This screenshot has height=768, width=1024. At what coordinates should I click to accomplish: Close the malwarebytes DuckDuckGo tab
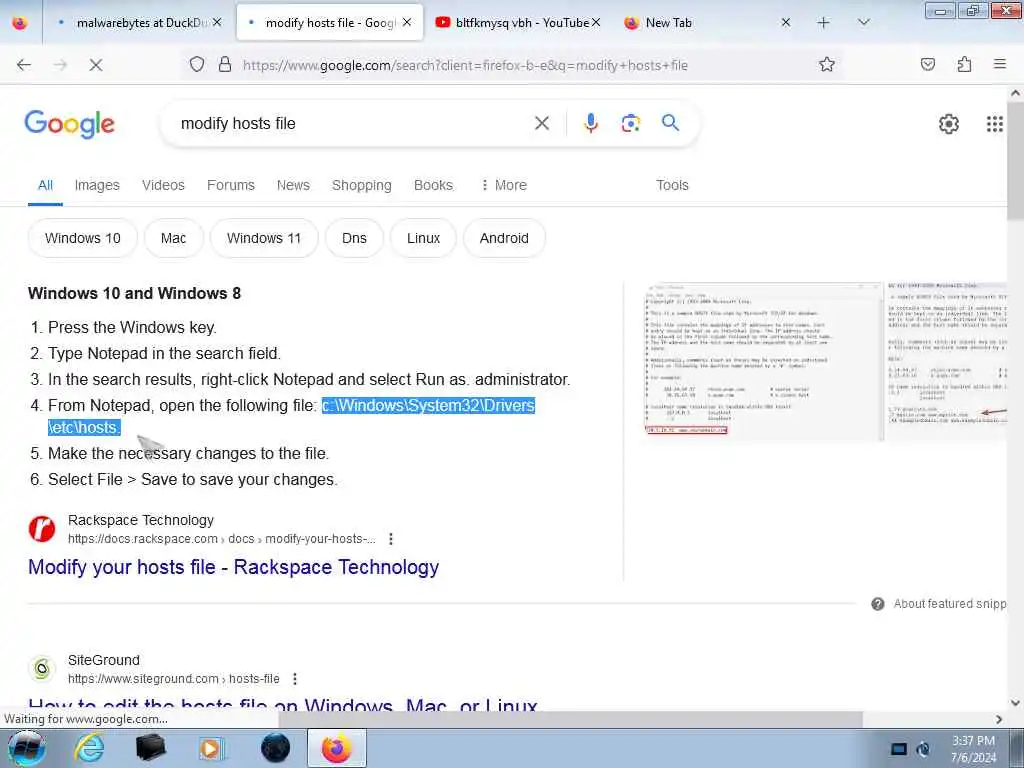click(217, 23)
